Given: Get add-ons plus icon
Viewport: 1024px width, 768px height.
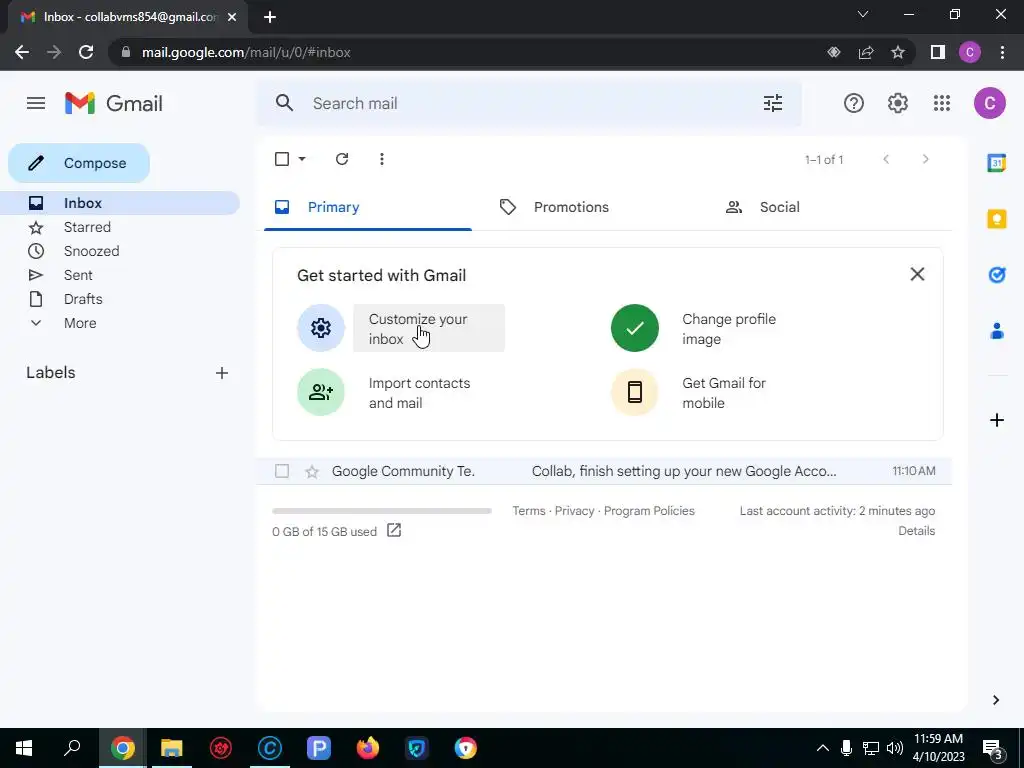Looking at the screenshot, I should [x=997, y=420].
